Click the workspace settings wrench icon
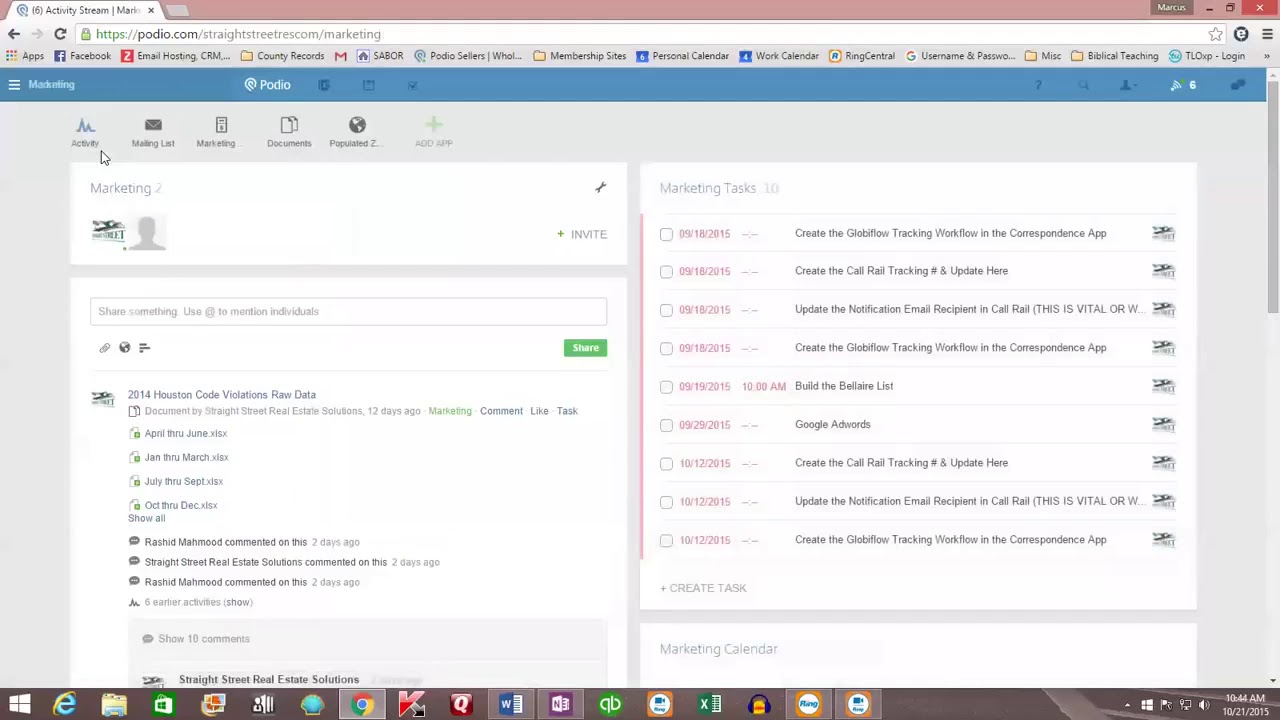1280x720 pixels. pyautogui.click(x=601, y=188)
